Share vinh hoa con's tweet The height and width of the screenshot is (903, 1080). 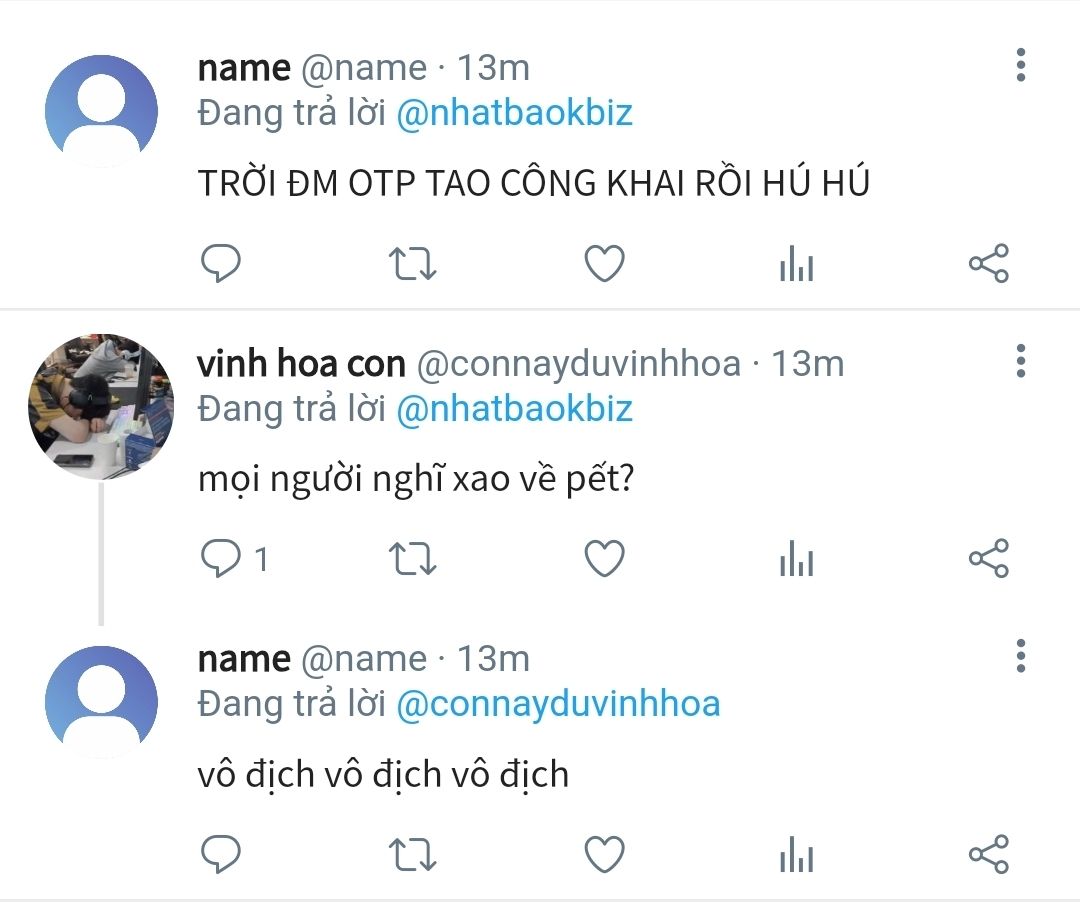[x=989, y=559]
